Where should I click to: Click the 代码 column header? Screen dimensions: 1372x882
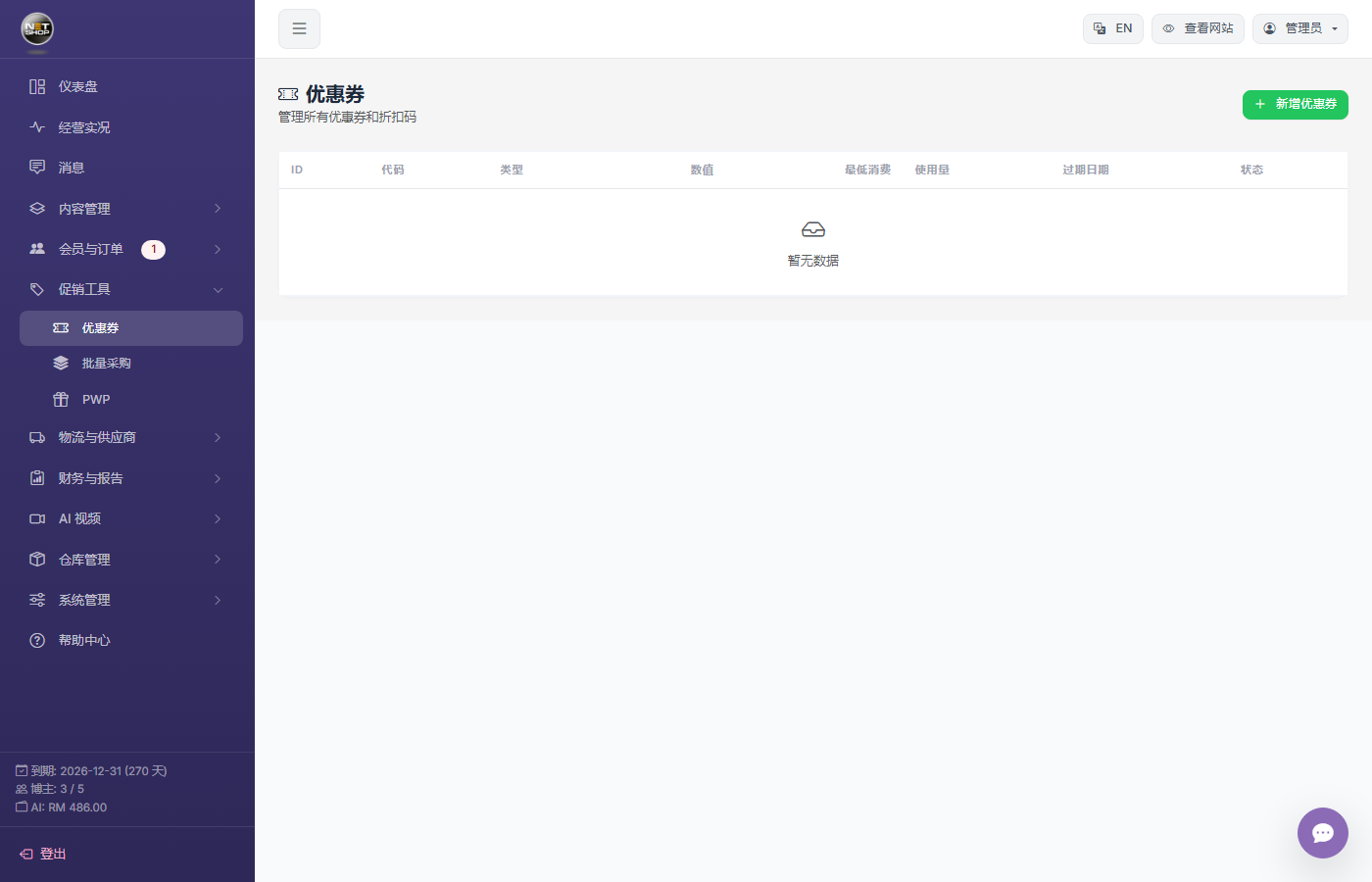click(393, 170)
